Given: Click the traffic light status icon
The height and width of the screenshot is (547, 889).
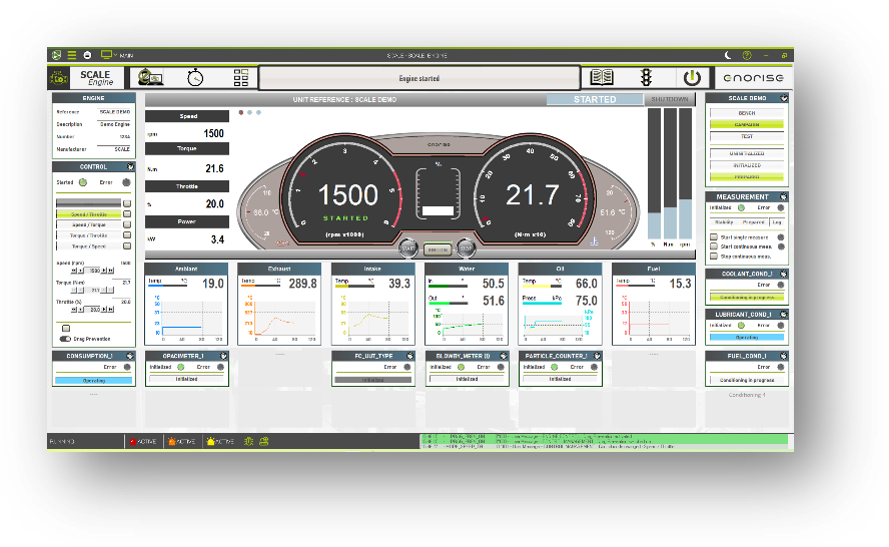Looking at the screenshot, I should [x=646, y=78].
